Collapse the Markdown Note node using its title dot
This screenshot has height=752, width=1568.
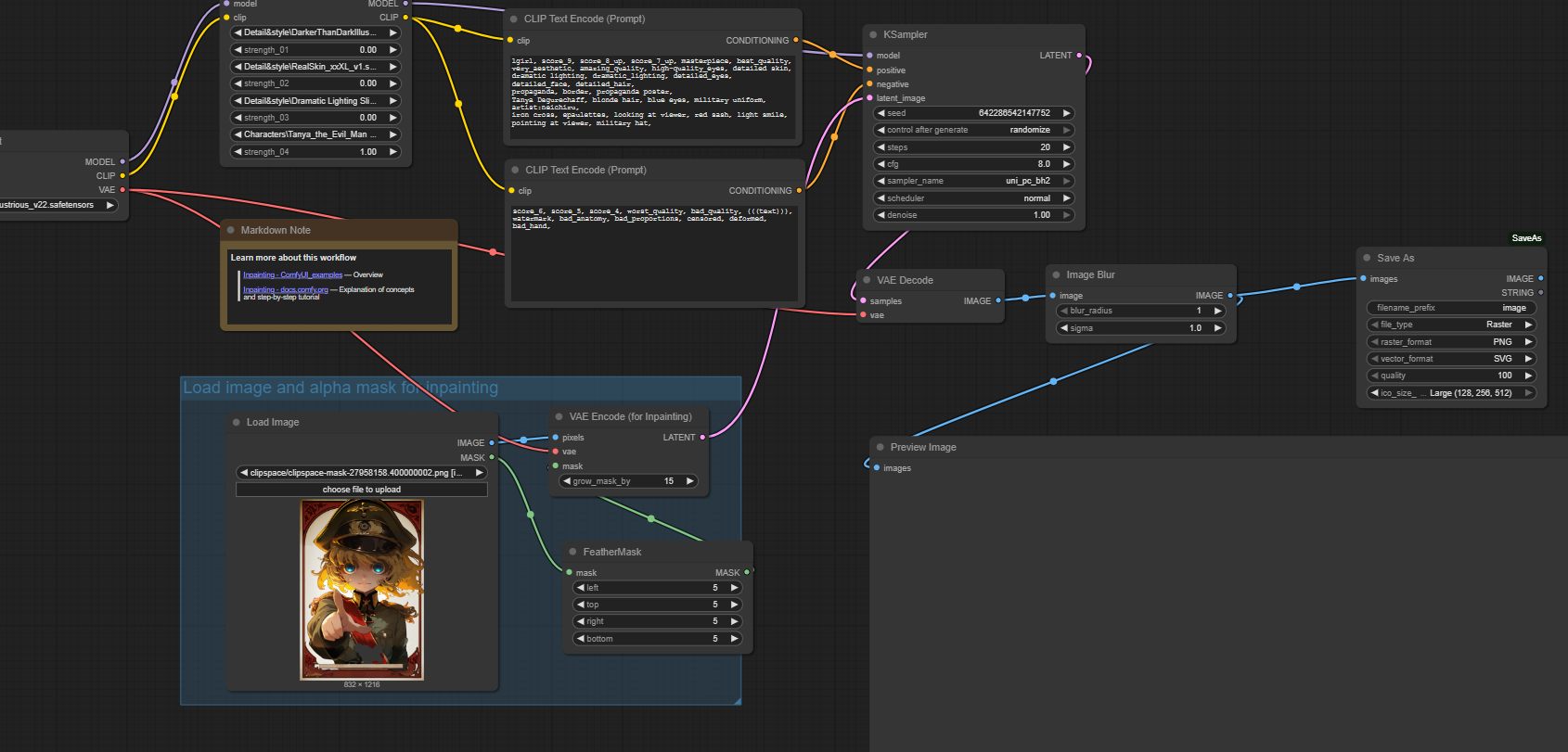point(230,230)
